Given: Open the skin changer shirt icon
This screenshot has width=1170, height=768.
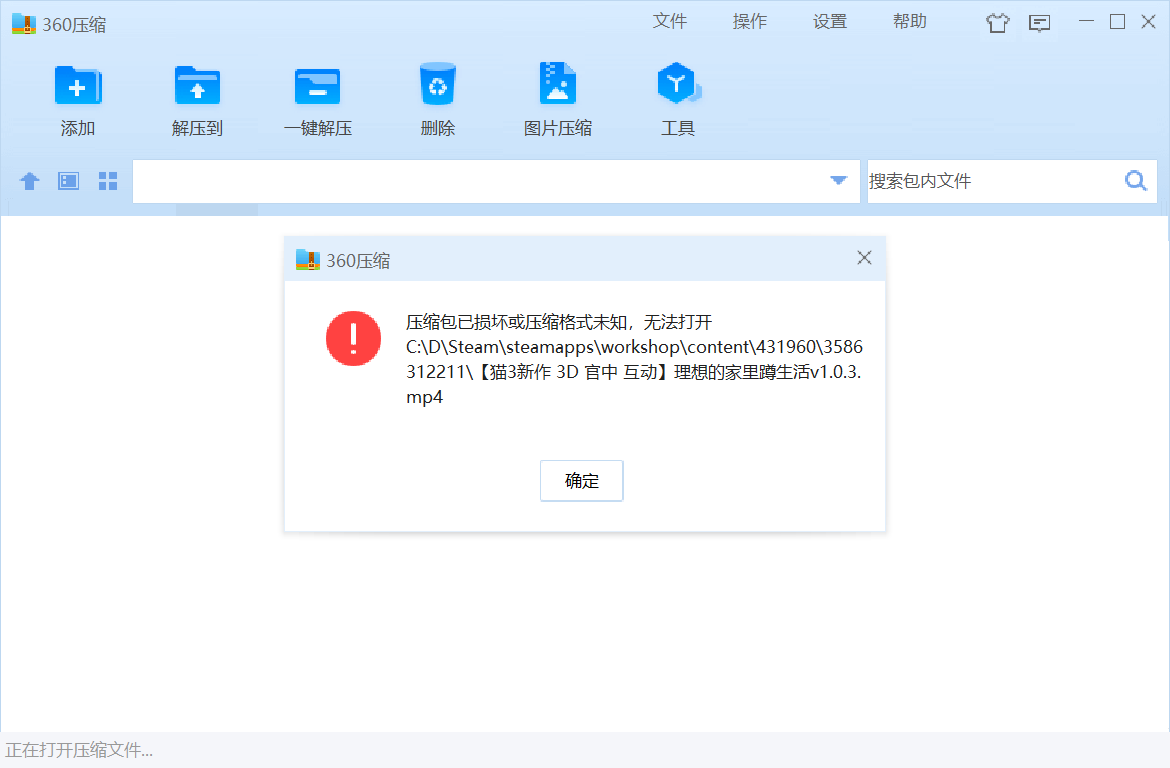Looking at the screenshot, I should (997, 23).
